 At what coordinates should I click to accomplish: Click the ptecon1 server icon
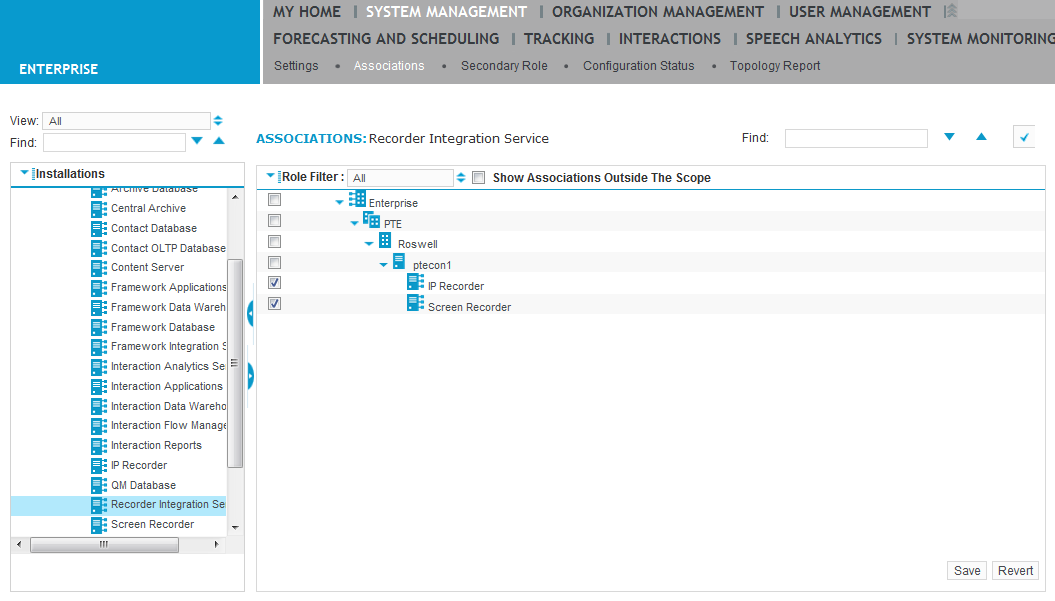(x=399, y=263)
